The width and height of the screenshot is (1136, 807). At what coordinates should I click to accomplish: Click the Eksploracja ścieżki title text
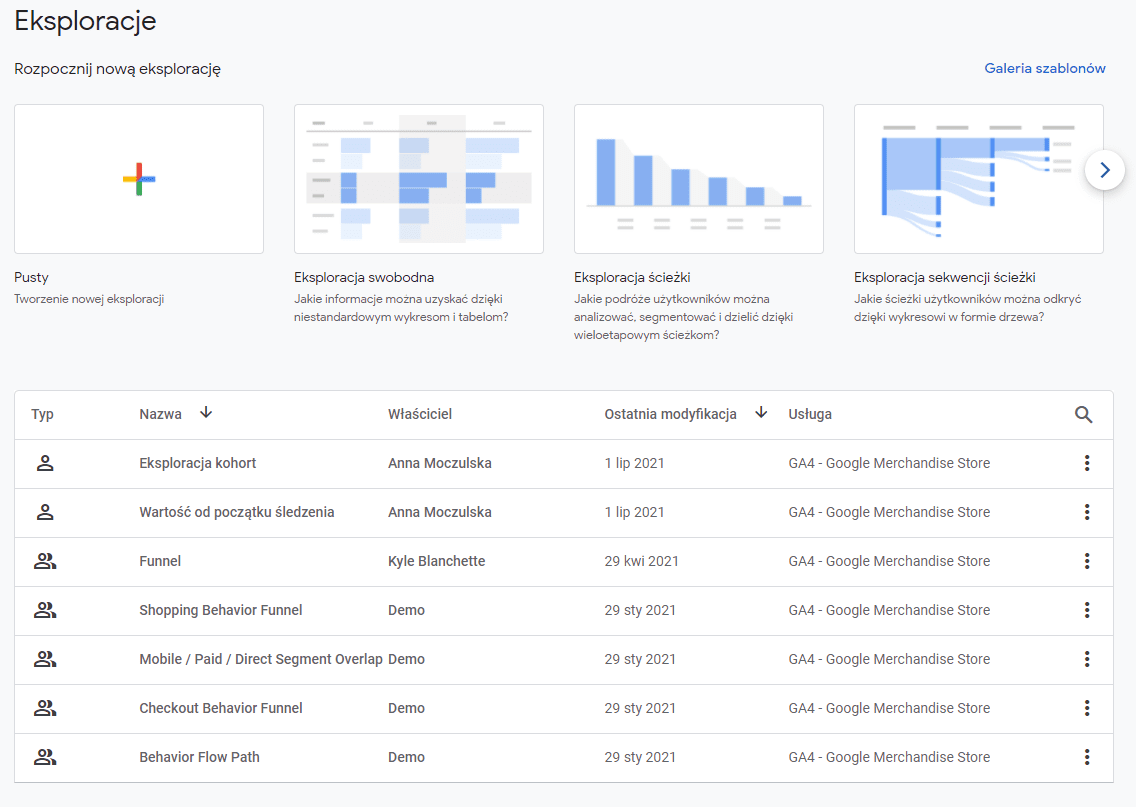point(632,277)
